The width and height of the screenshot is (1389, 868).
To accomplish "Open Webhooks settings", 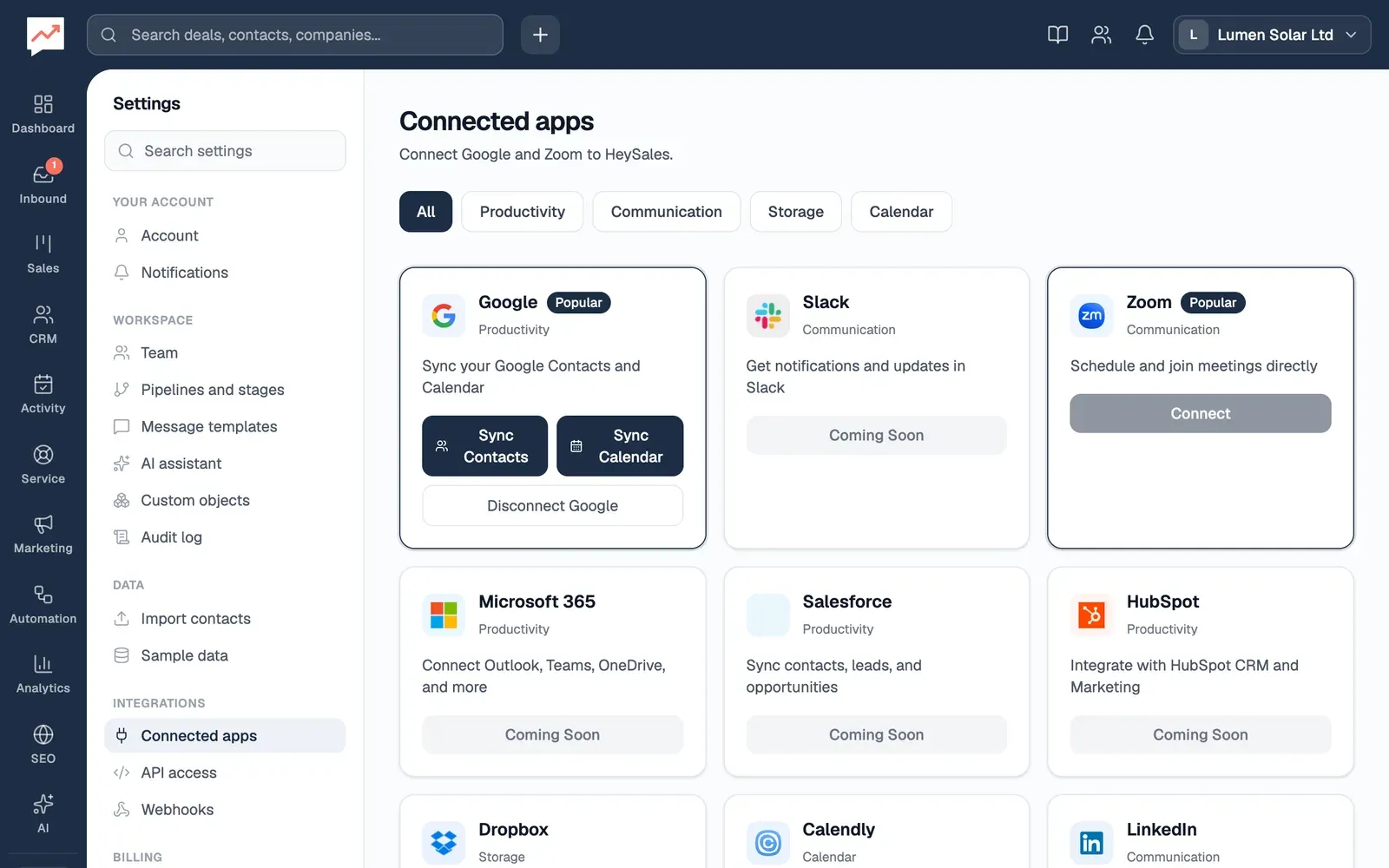I will 225,810.
